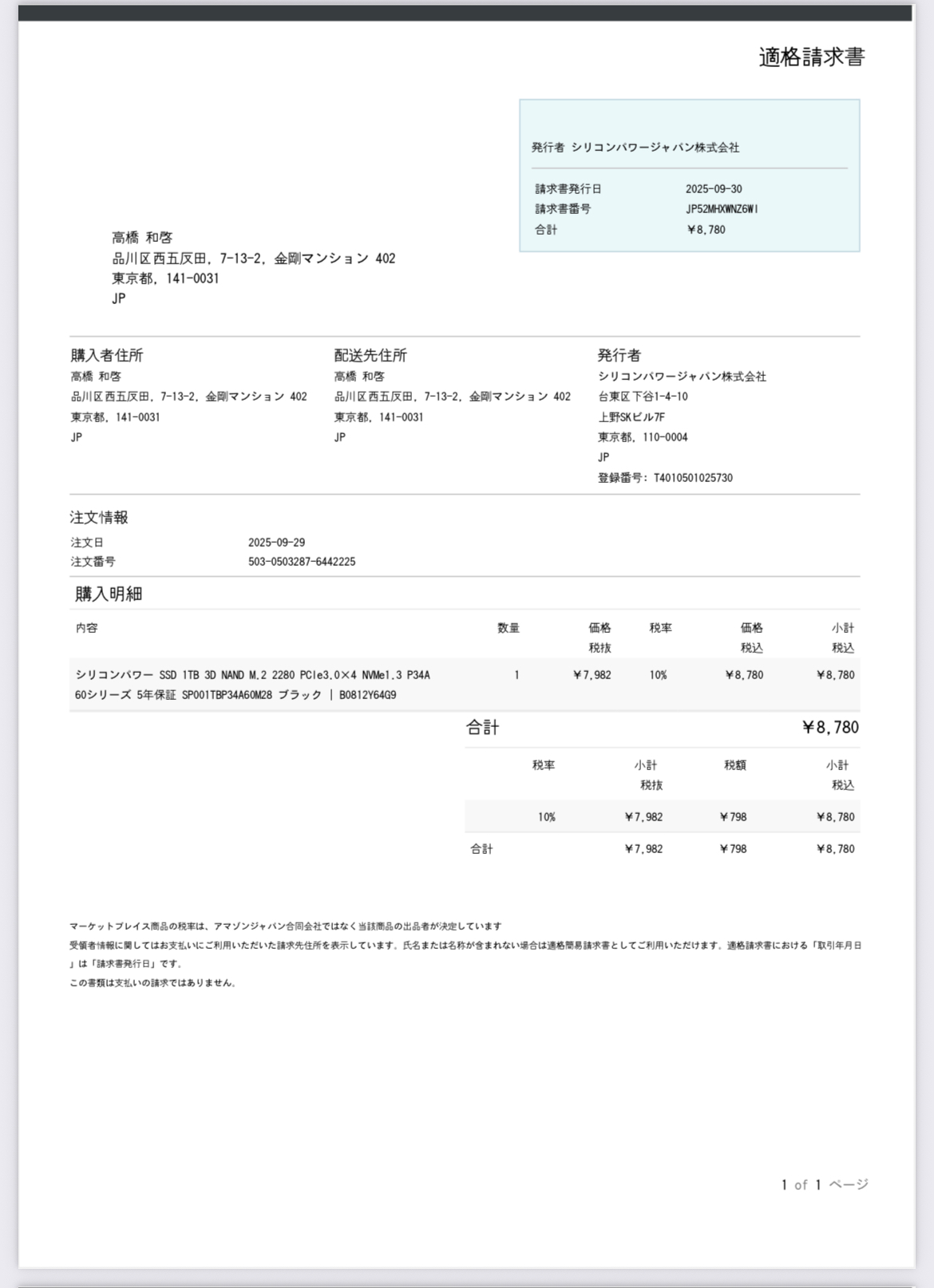The image size is (934, 1288).
Task: Click the 数量 column header
Action: [509, 628]
